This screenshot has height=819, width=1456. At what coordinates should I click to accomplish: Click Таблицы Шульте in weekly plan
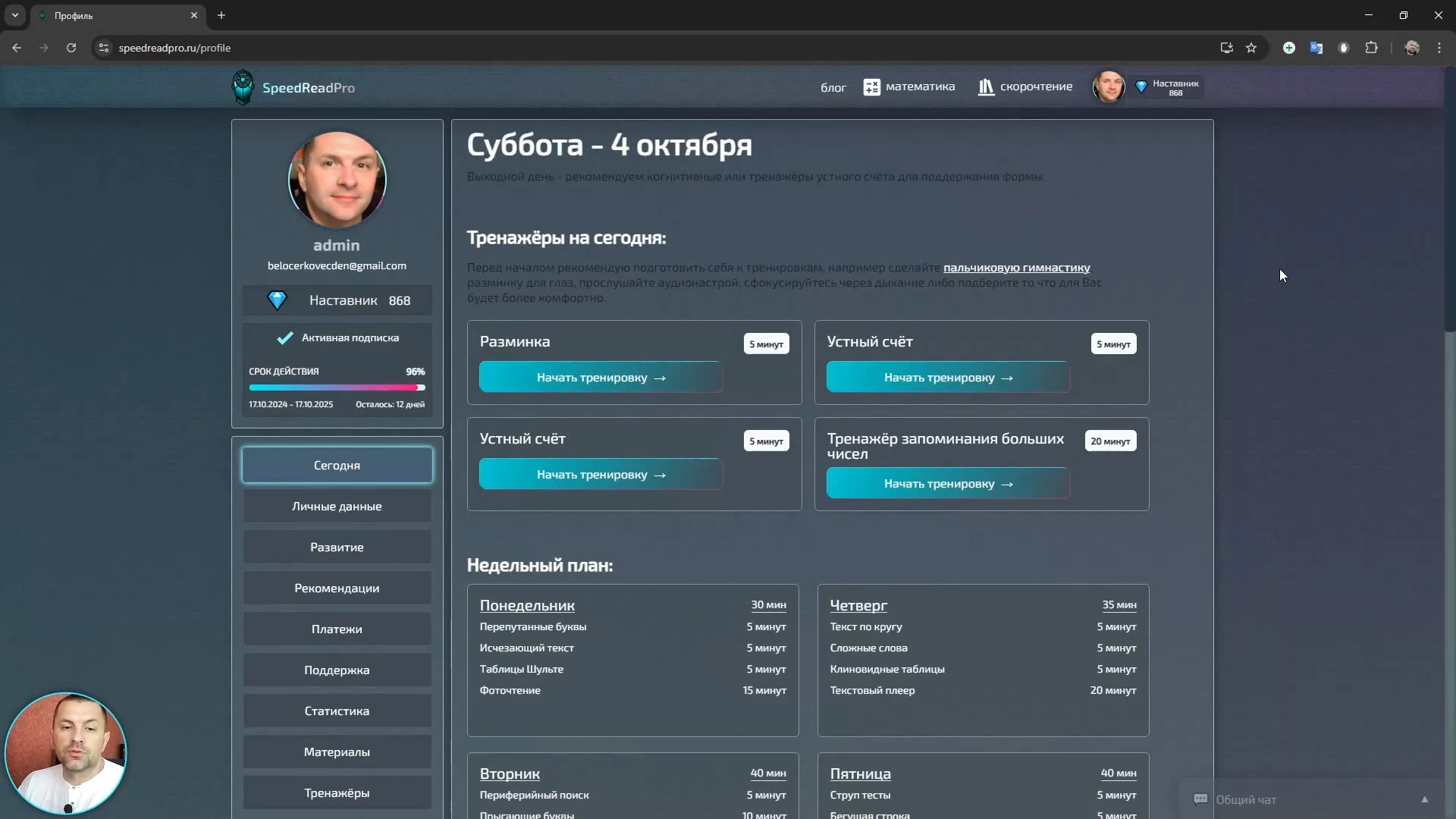pos(522,669)
